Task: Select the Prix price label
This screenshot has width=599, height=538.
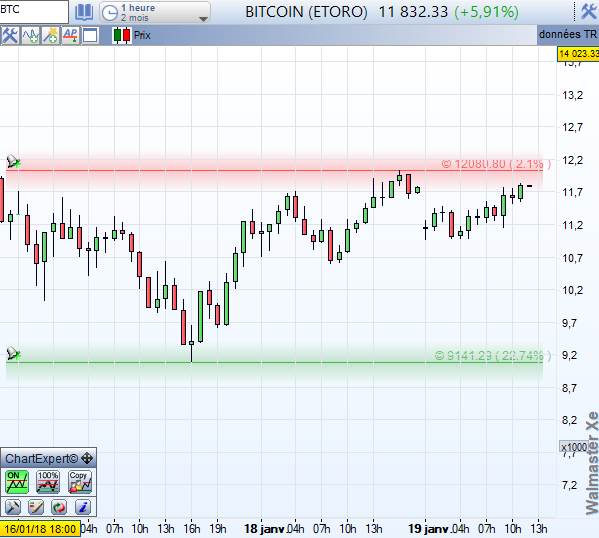Action: pos(142,36)
